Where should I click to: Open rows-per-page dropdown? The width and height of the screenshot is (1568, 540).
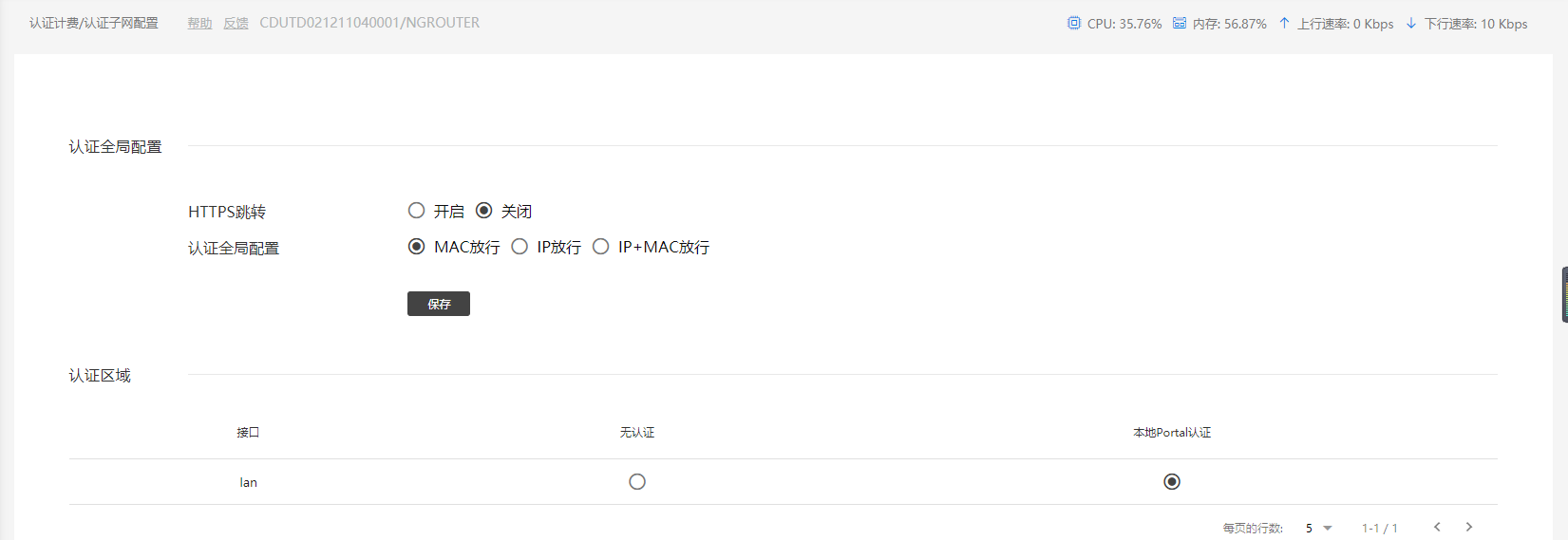point(1318,528)
